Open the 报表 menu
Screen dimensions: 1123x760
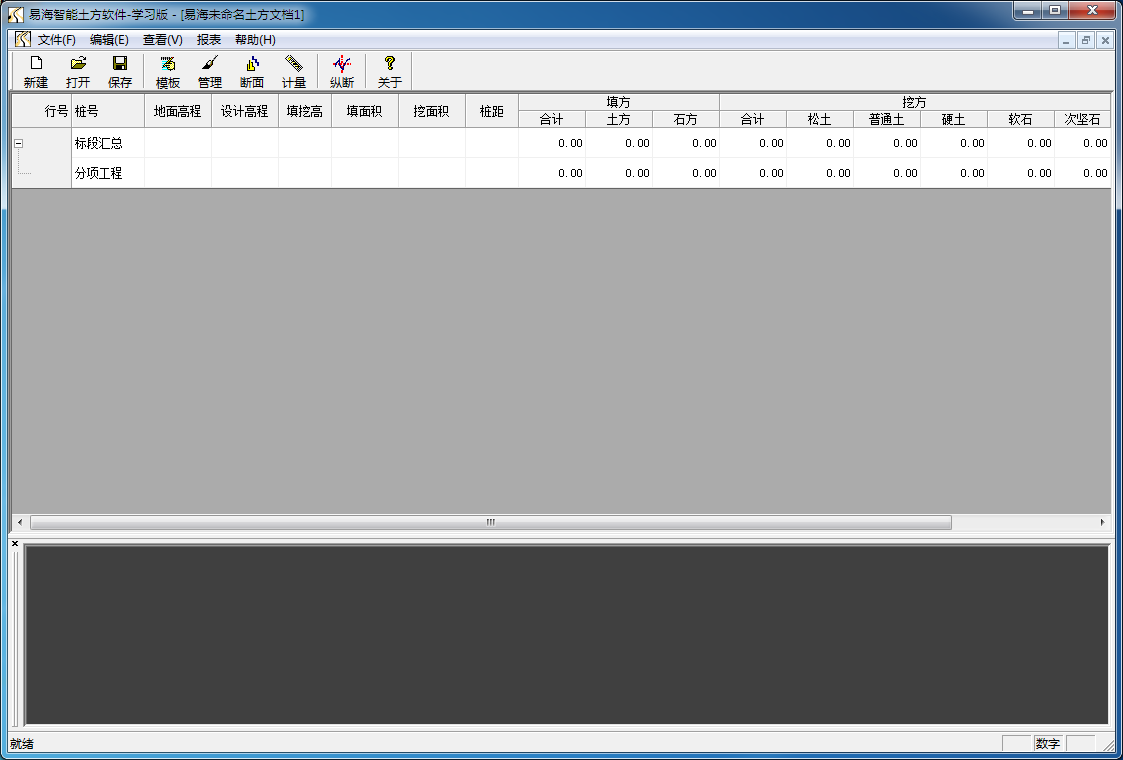coord(209,40)
